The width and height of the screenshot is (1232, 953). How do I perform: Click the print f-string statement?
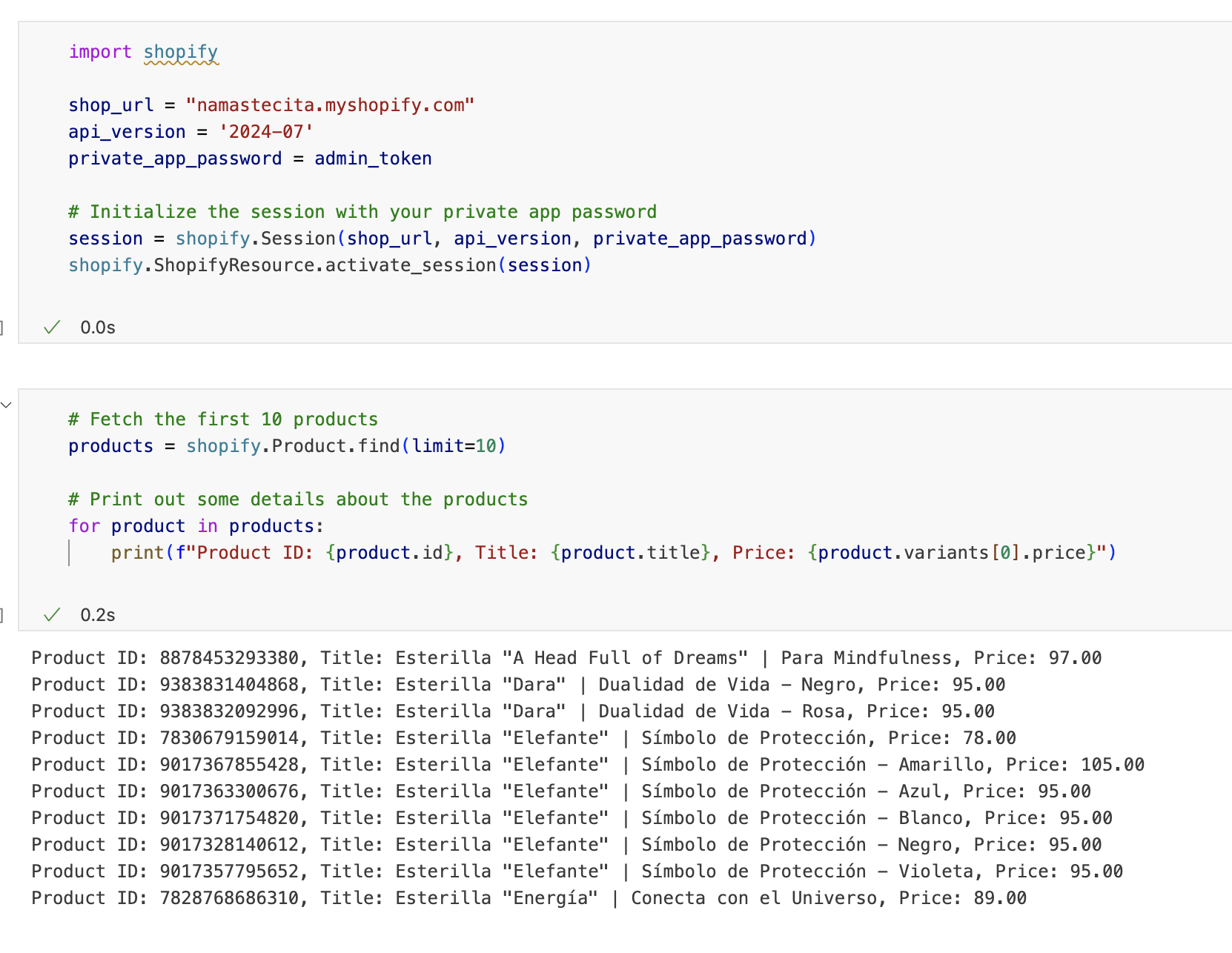tap(614, 553)
